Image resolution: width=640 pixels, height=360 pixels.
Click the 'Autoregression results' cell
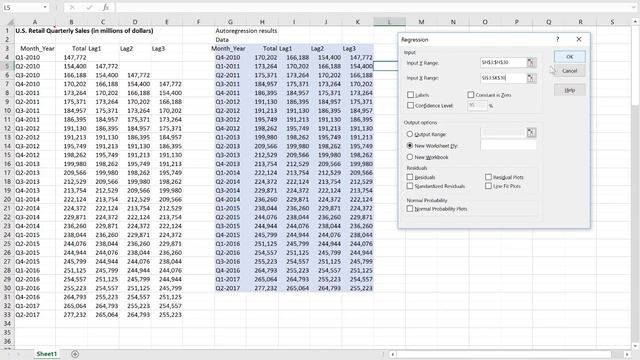pos(246,31)
